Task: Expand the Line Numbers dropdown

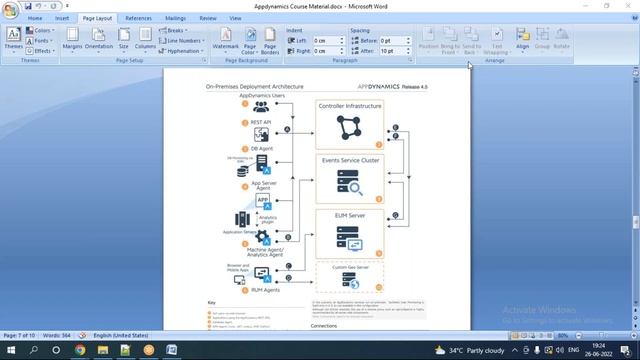Action: [x=182, y=41]
